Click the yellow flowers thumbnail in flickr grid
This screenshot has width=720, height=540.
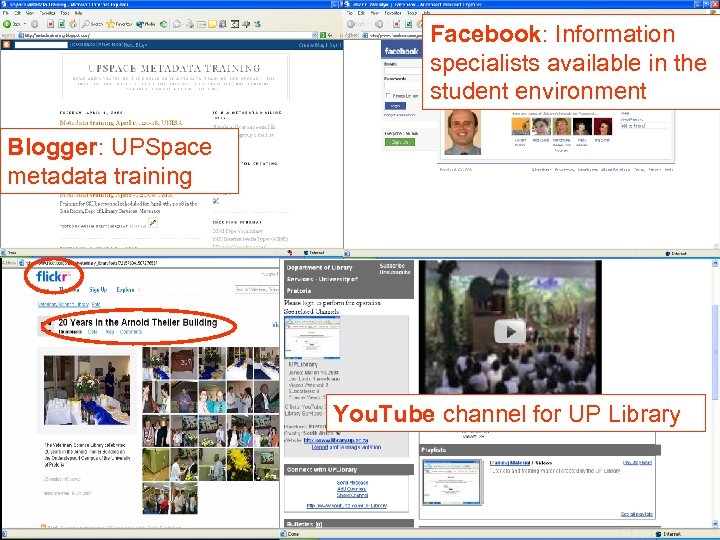[x=240, y=464]
